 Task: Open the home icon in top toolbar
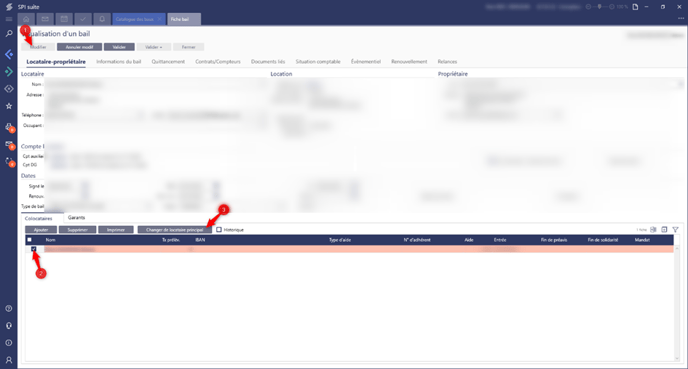(26, 19)
